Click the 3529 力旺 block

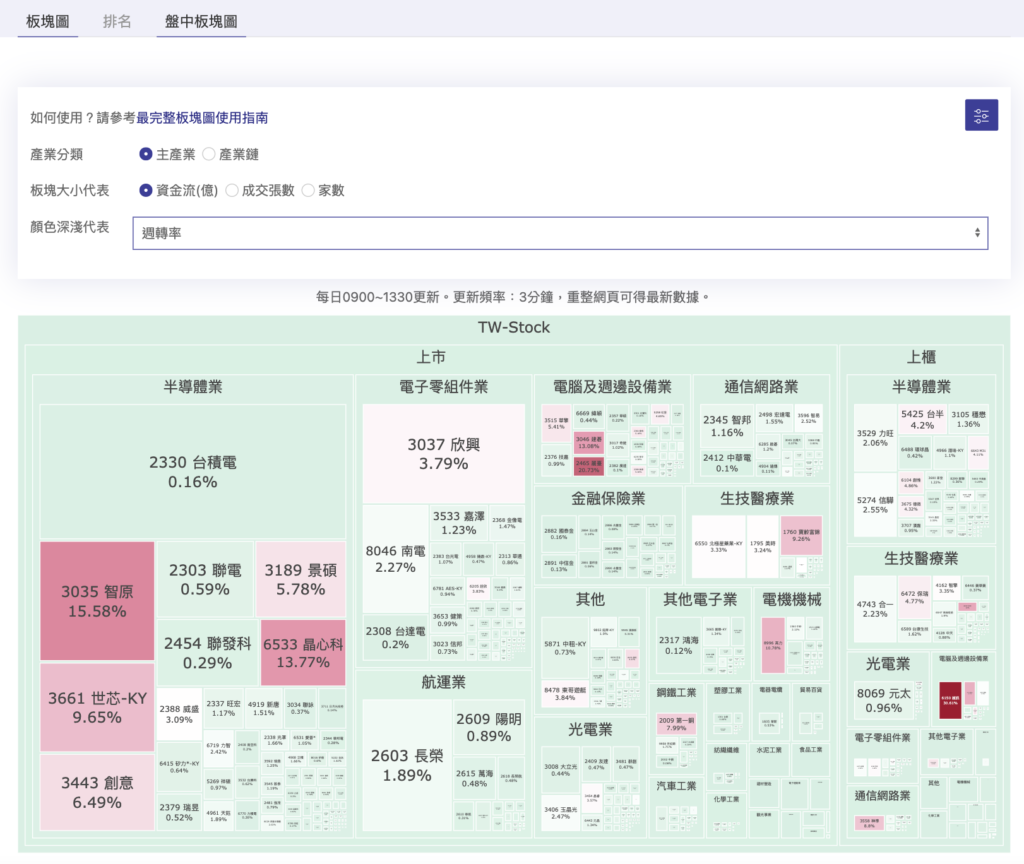[875, 438]
